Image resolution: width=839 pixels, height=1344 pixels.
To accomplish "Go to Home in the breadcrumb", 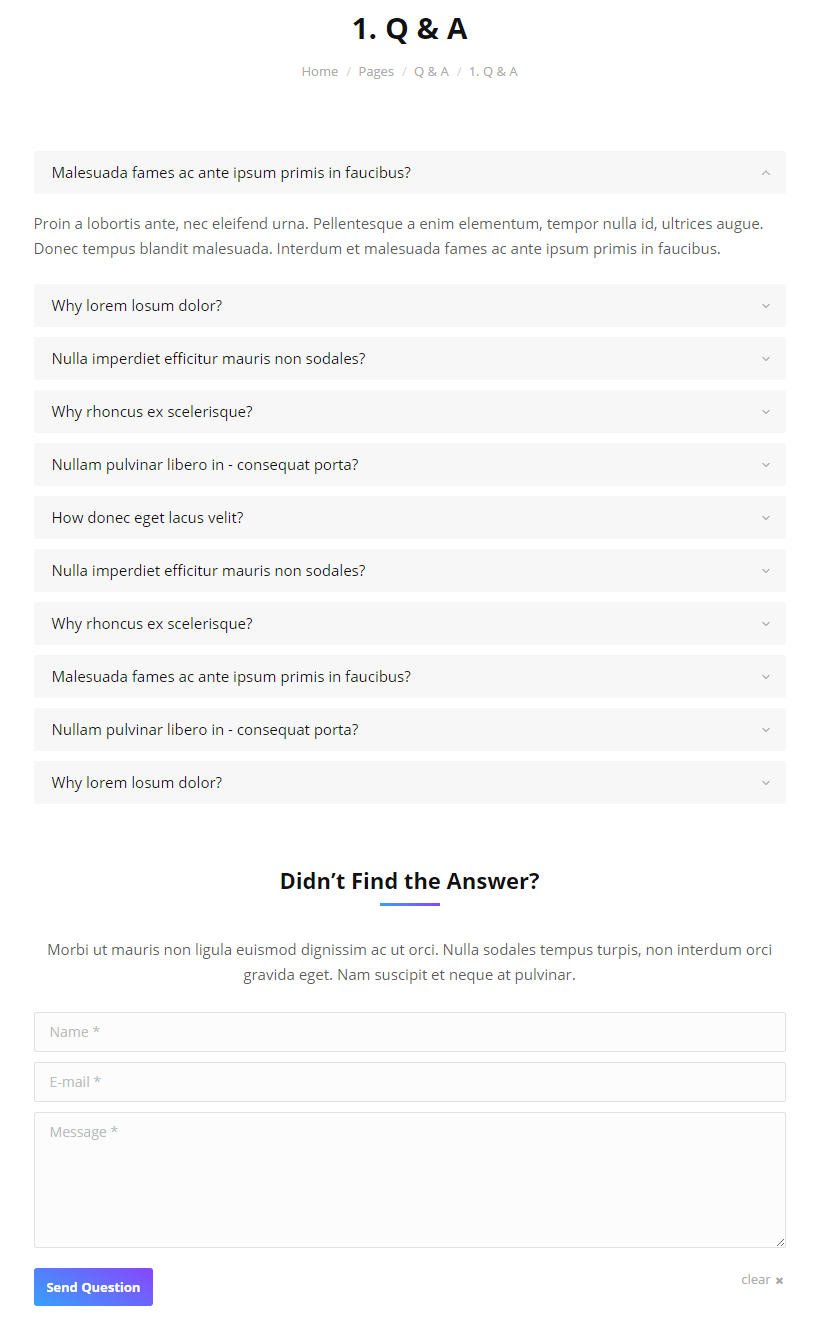I will [320, 72].
